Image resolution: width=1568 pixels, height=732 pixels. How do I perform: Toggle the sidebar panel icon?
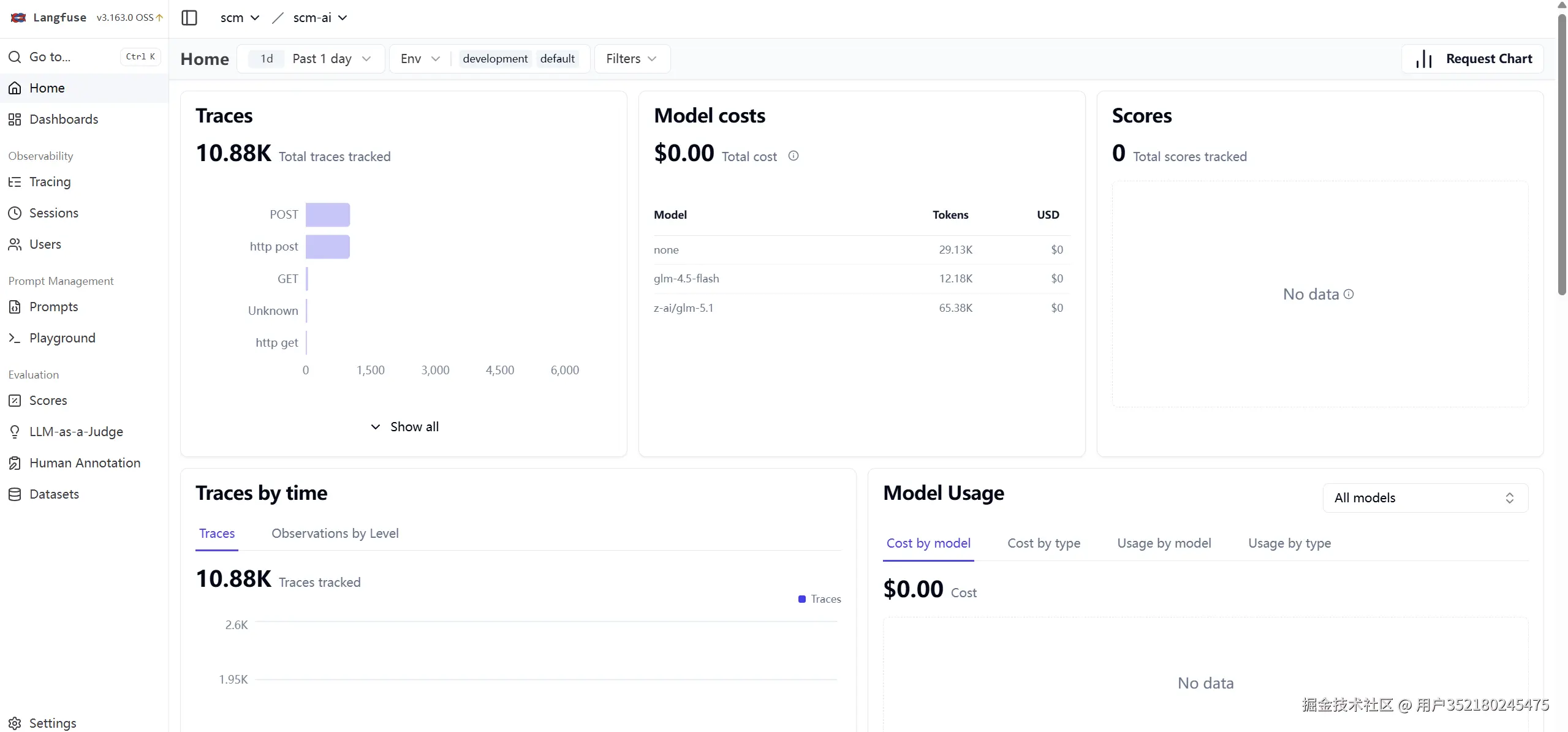(189, 18)
